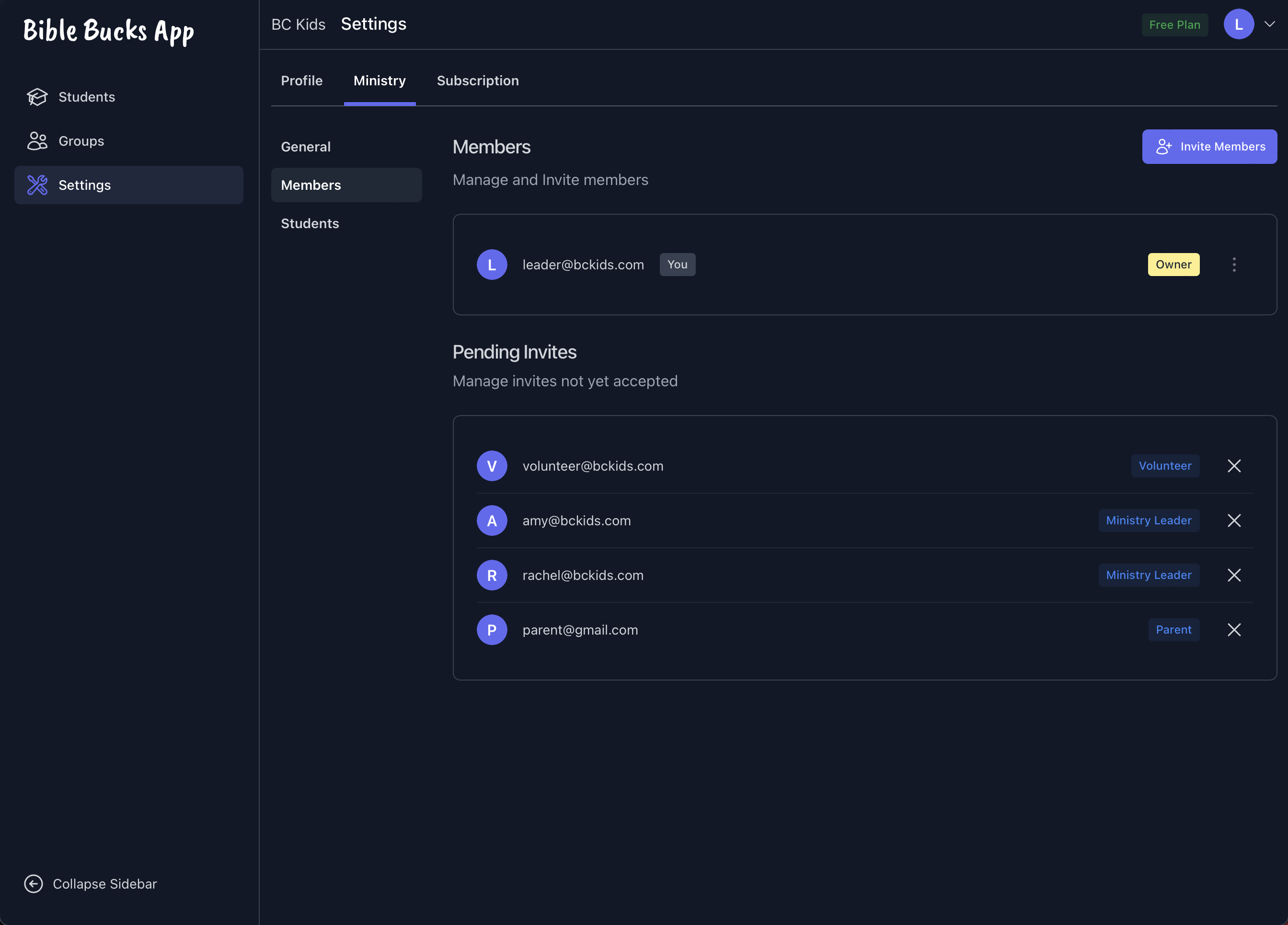The image size is (1288, 925).
Task: Open Students section under Ministry settings
Action: 310,223
